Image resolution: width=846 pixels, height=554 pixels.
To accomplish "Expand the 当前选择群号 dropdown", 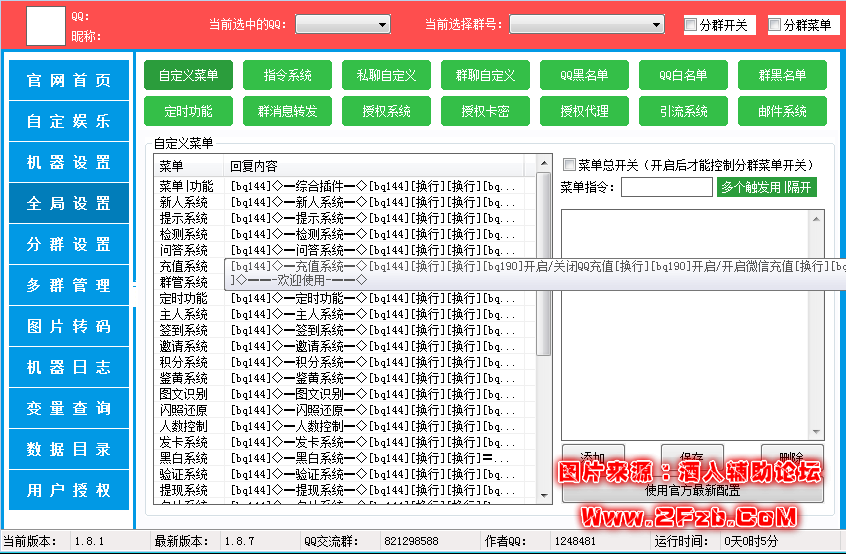I will click(587, 25).
